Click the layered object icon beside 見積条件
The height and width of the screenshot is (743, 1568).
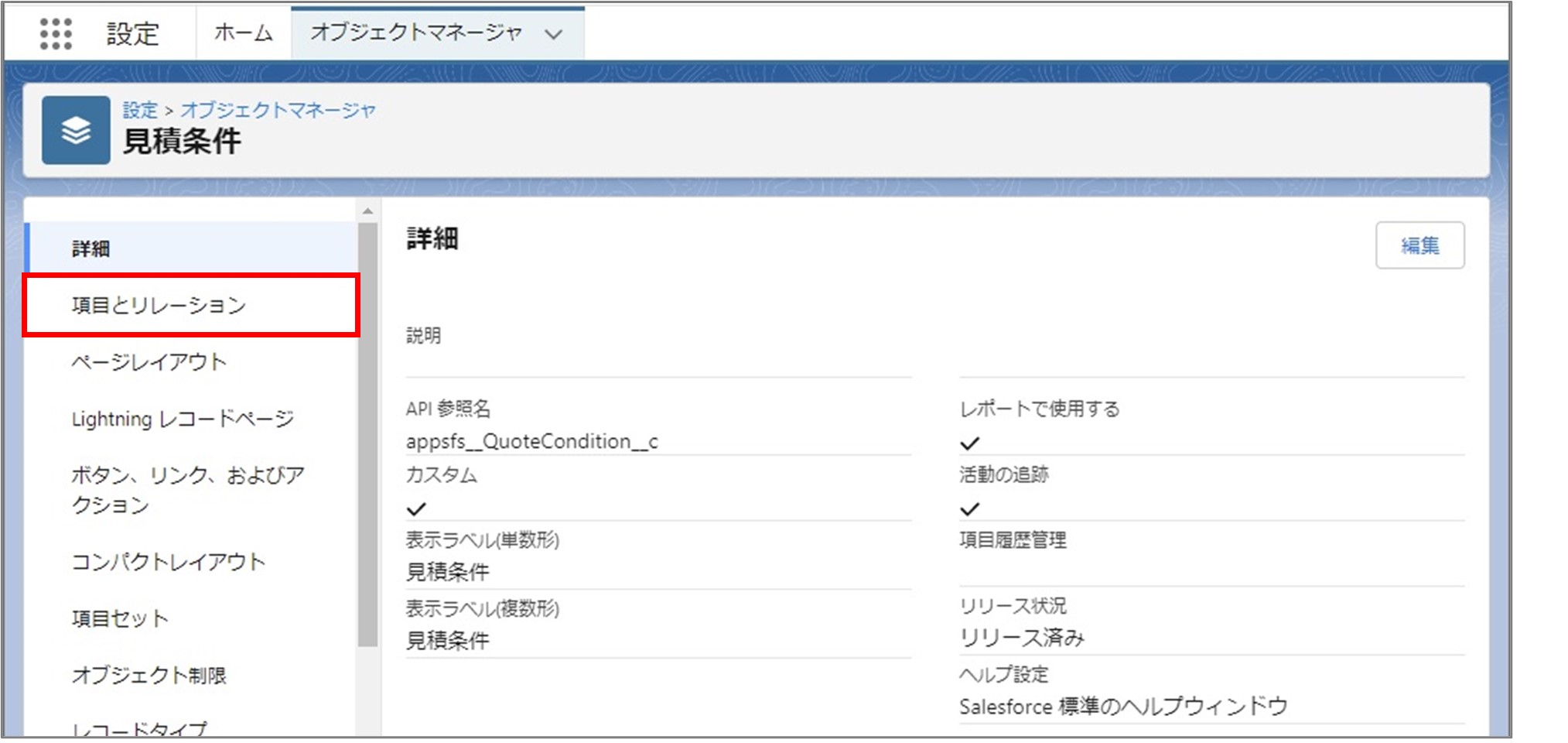(x=76, y=130)
